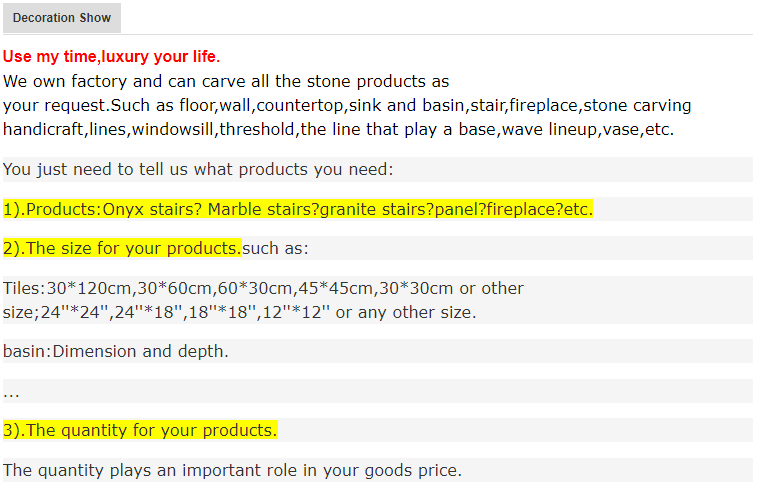Click the 'We own factory' sentence line
Screen dimensions: 758x485
tap(225, 81)
